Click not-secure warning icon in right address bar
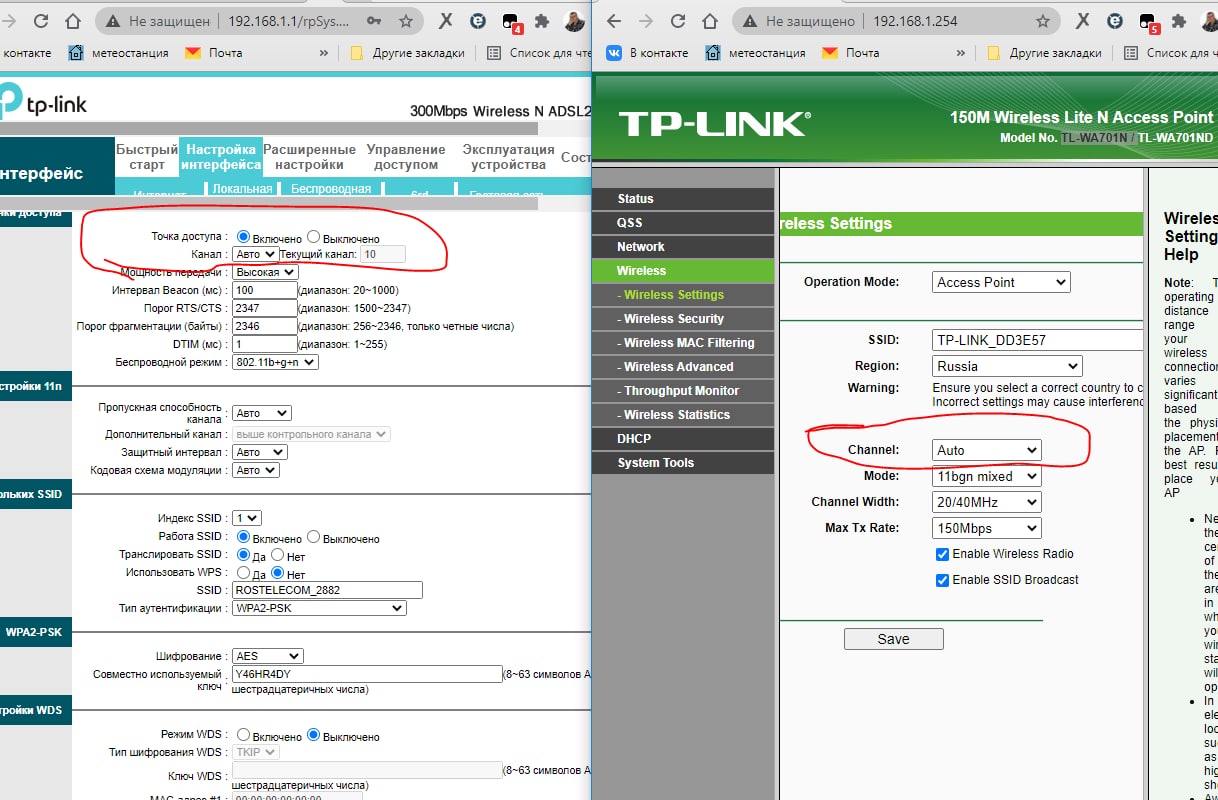The height and width of the screenshot is (800, 1218). 751,21
